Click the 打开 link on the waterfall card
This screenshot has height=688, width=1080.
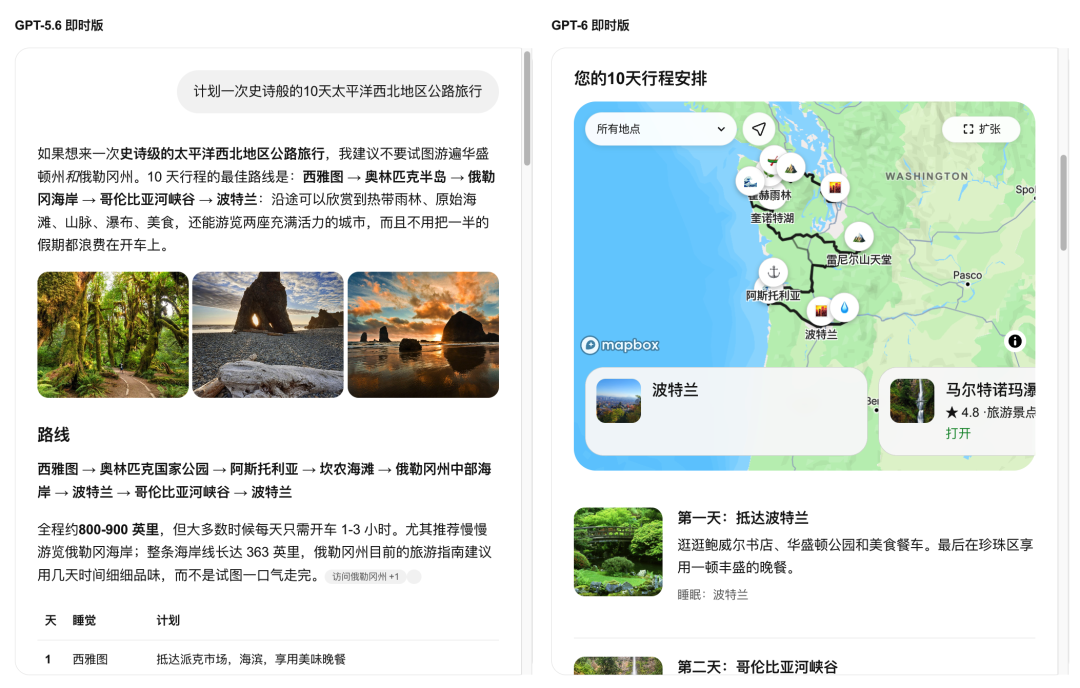pyautogui.click(x=958, y=433)
